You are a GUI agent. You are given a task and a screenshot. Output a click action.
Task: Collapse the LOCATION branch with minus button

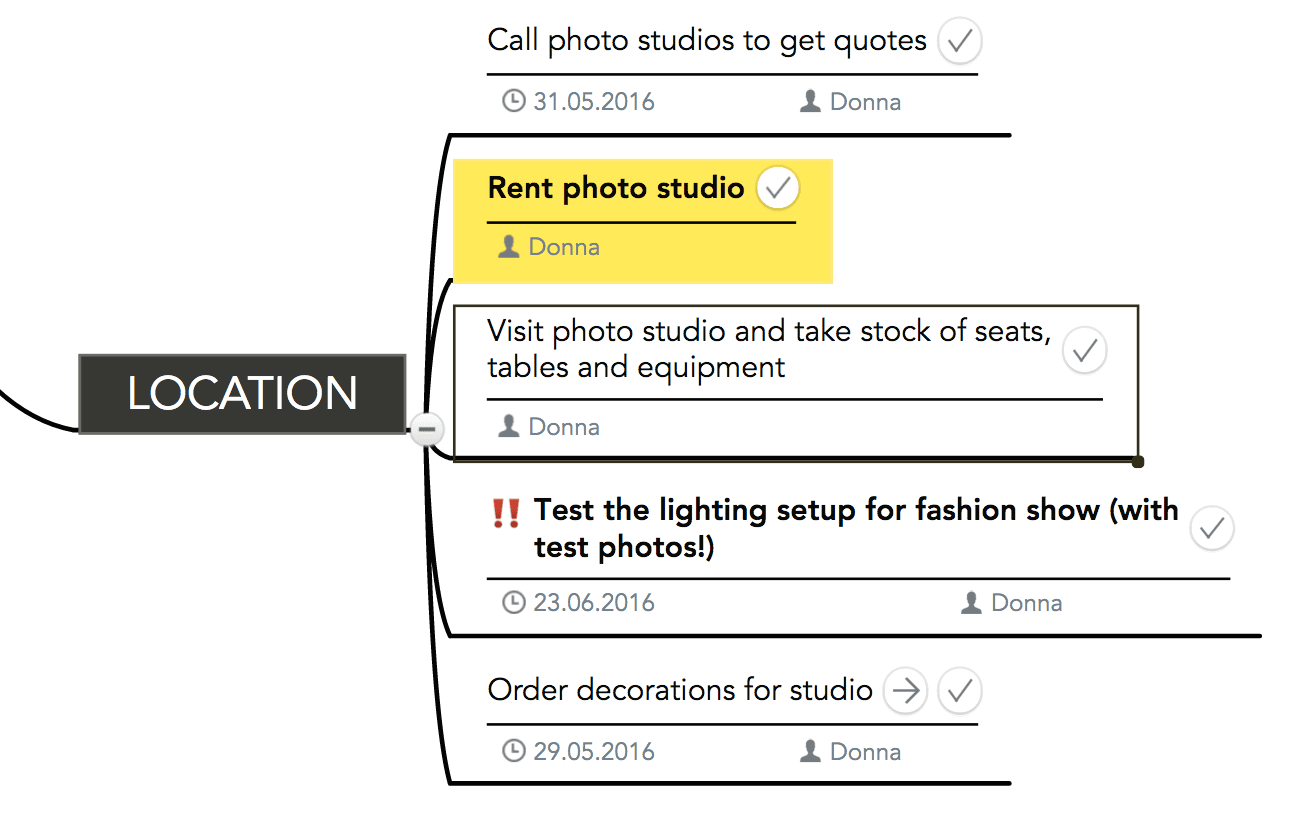pos(426,430)
